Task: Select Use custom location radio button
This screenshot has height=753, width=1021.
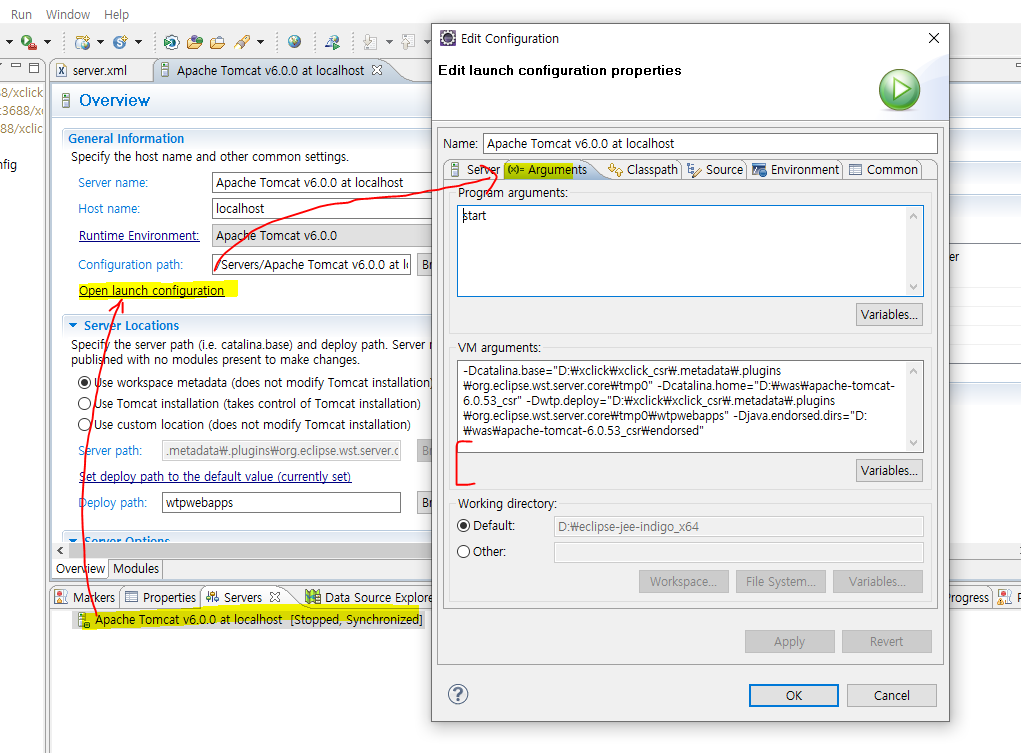Action: (84, 424)
